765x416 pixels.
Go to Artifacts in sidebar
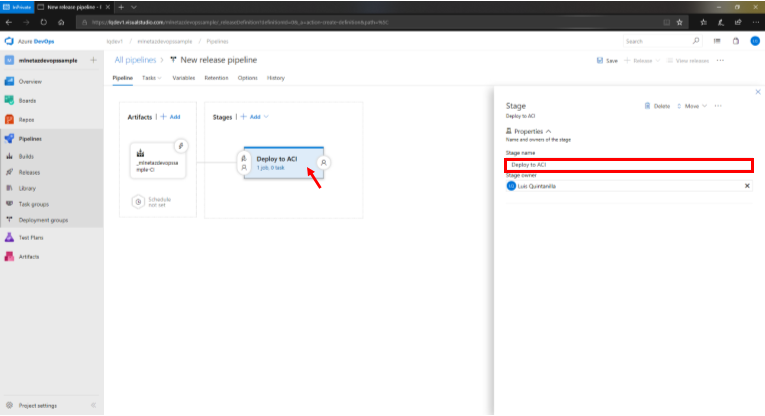click(x=29, y=257)
